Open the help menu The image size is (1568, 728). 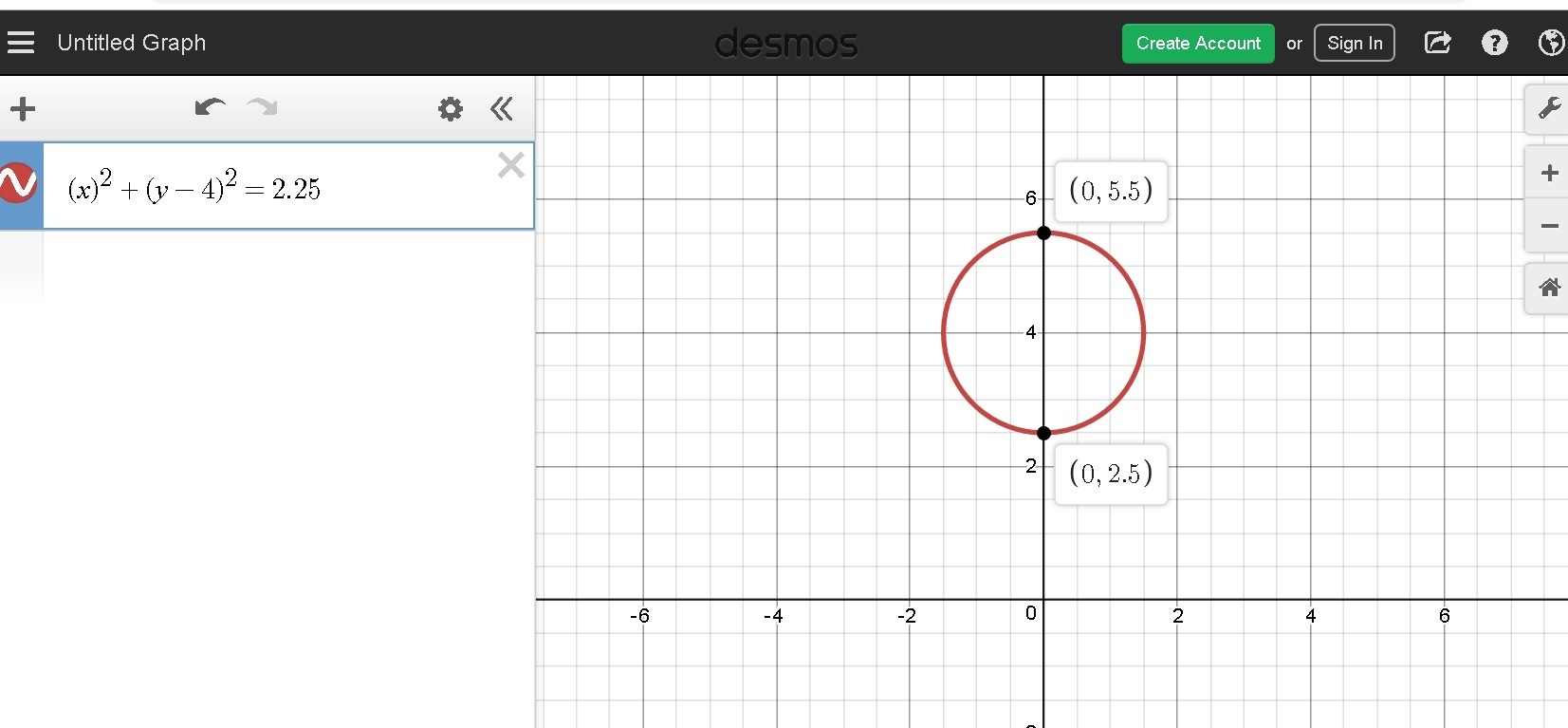coord(1495,43)
